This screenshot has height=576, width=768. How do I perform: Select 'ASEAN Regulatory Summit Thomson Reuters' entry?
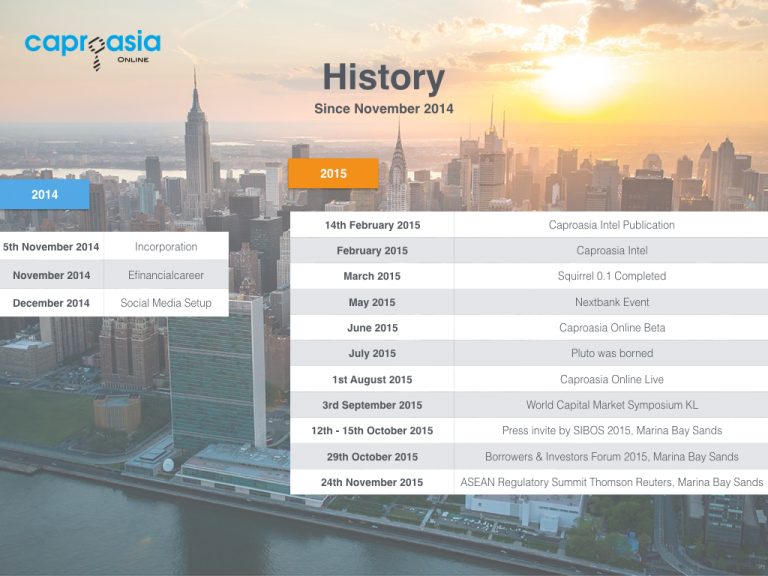[x=611, y=482]
